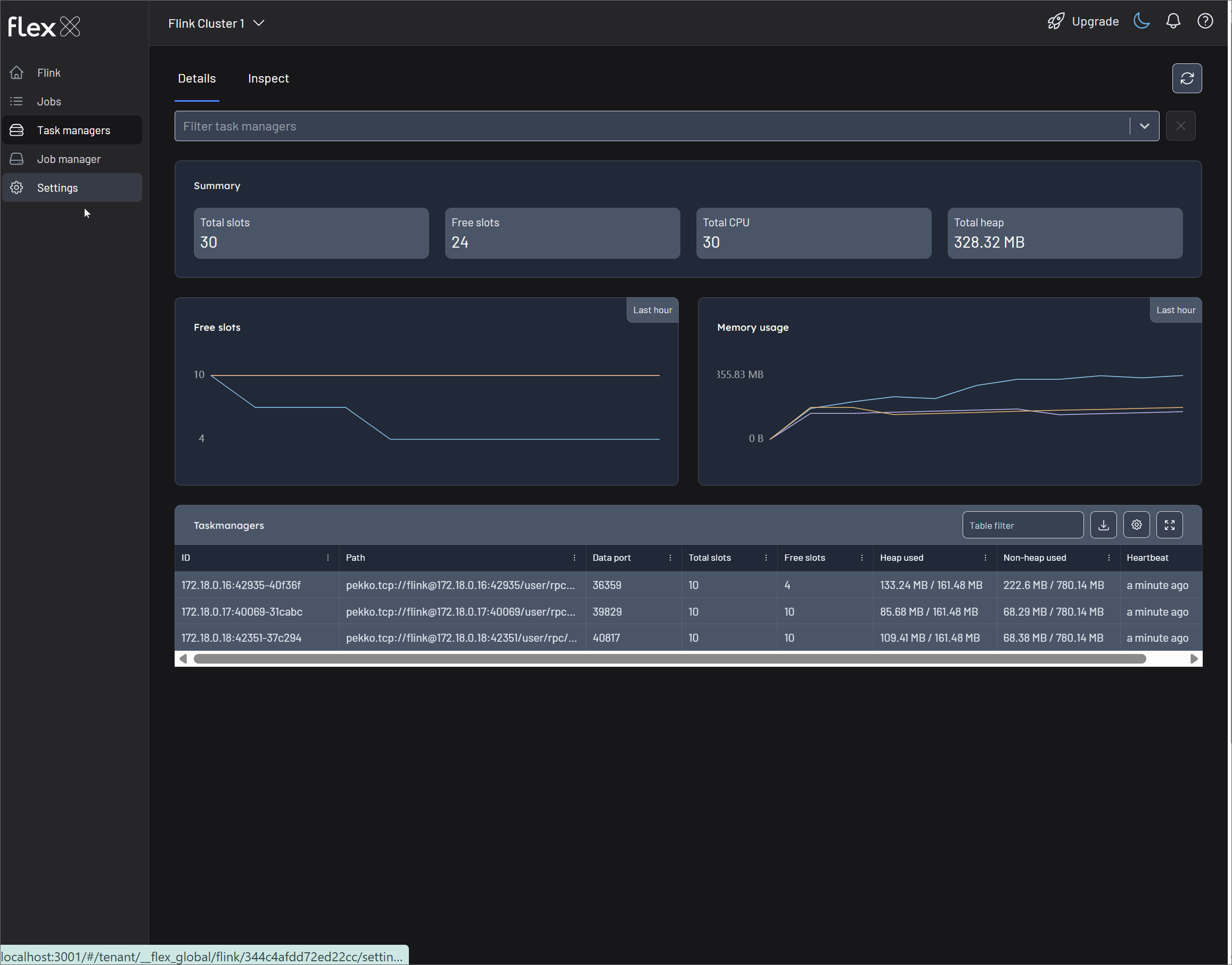Open Path column menu dots

point(574,558)
